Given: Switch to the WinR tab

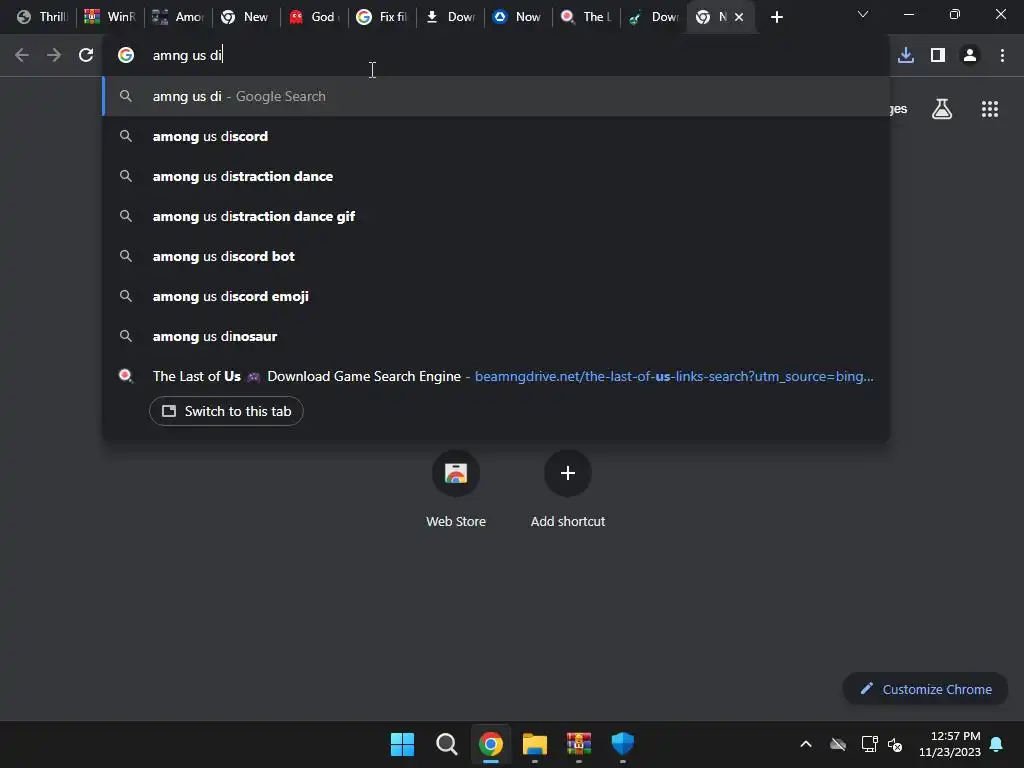Looking at the screenshot, I should pyautogui.click(x=109, y=18).
